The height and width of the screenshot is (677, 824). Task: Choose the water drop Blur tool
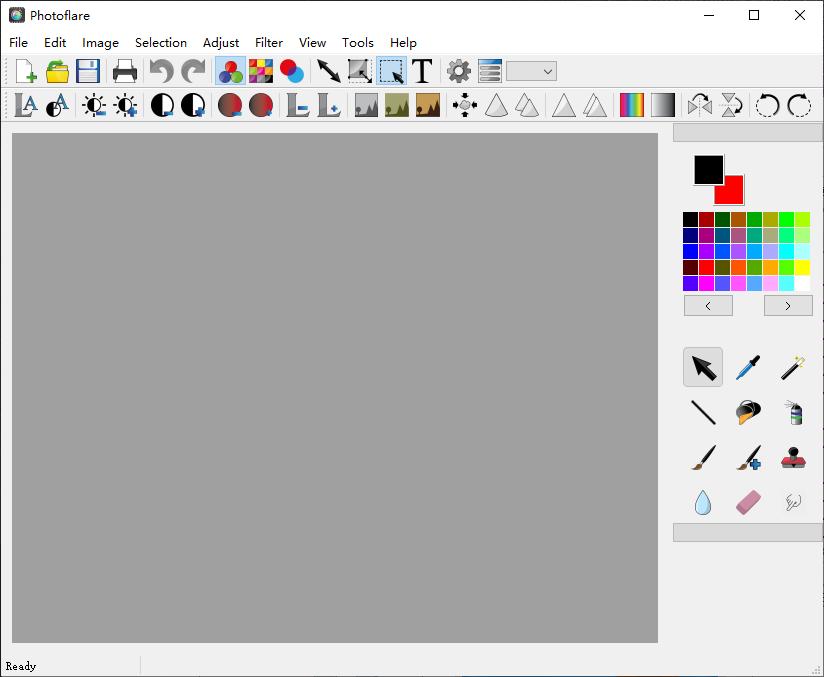pos(703,502)
